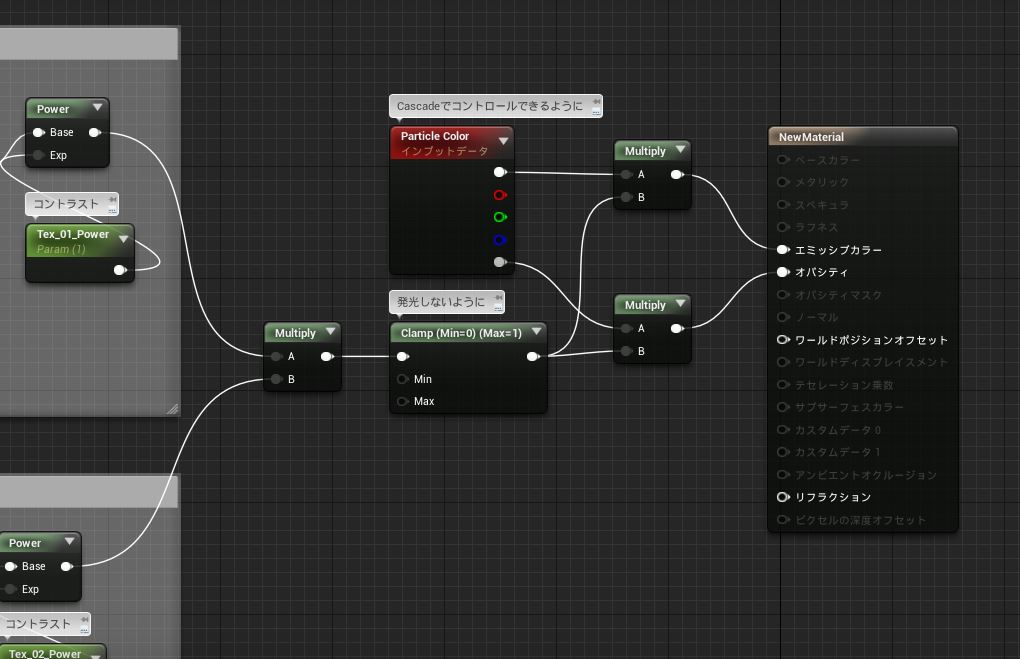Image resolution: width=1020 pixels, height=659 pixels.
Task: Click the green channel pin on Particle Color
Action: point(500,217)
